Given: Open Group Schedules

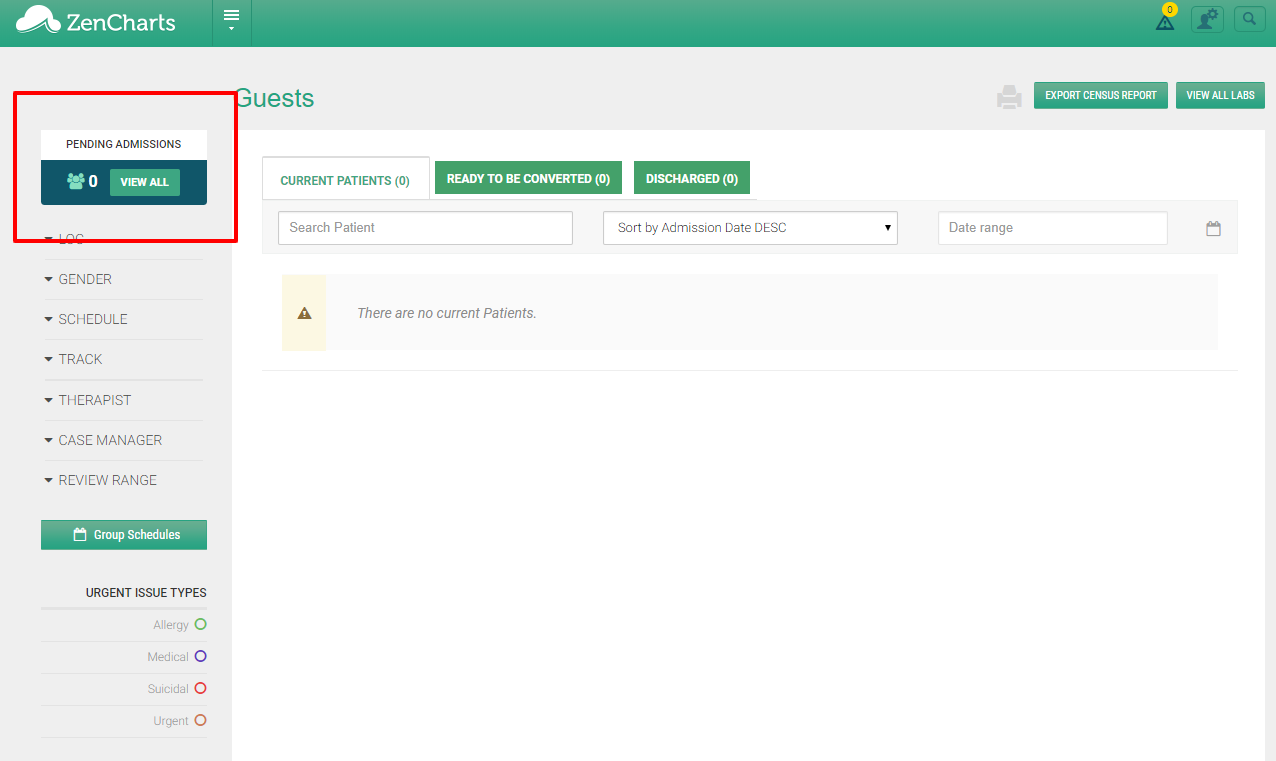Looking at the screenshot, I should [x=124, y=535].
